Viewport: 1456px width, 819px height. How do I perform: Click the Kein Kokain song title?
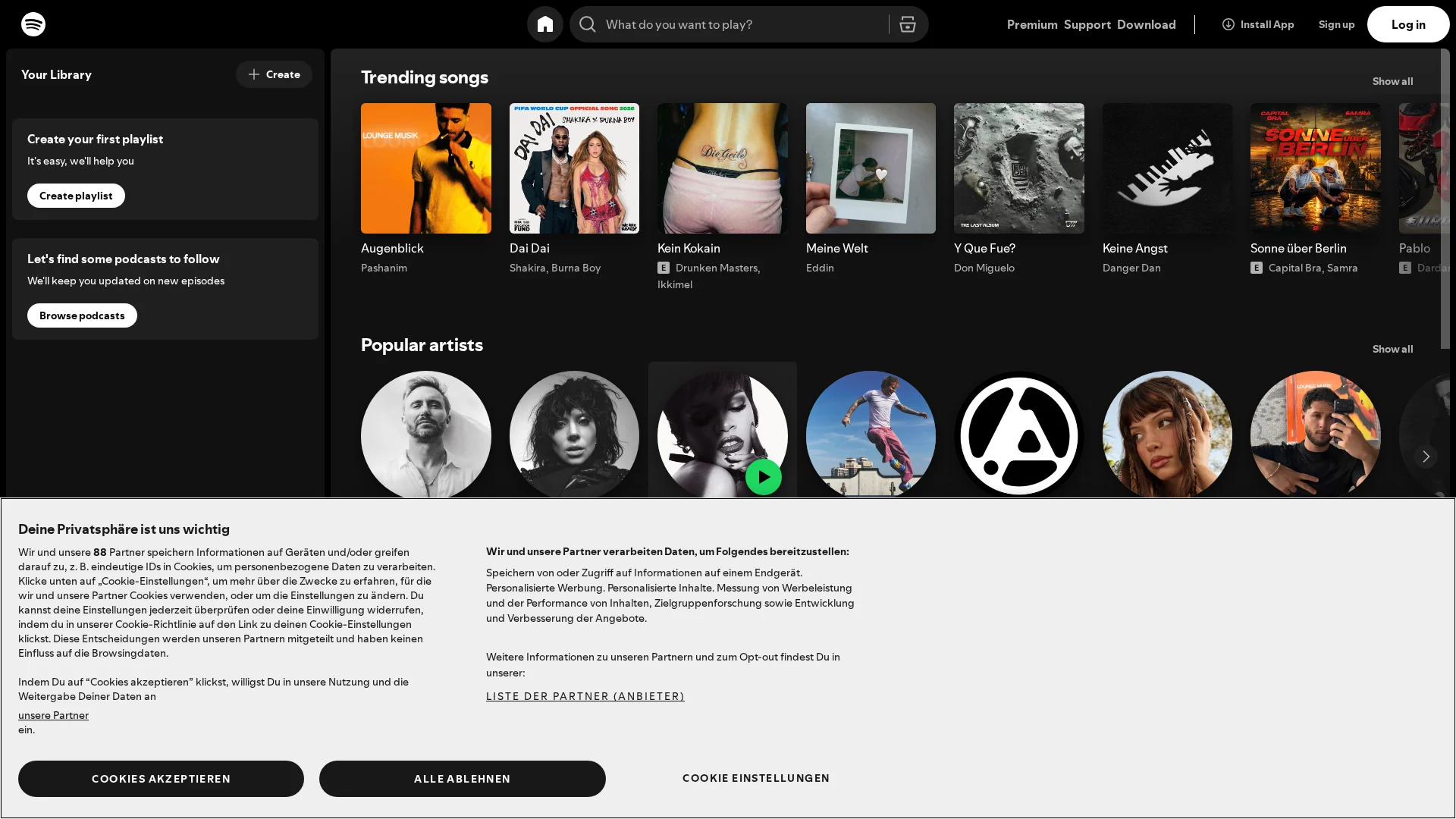pos(689,248)
